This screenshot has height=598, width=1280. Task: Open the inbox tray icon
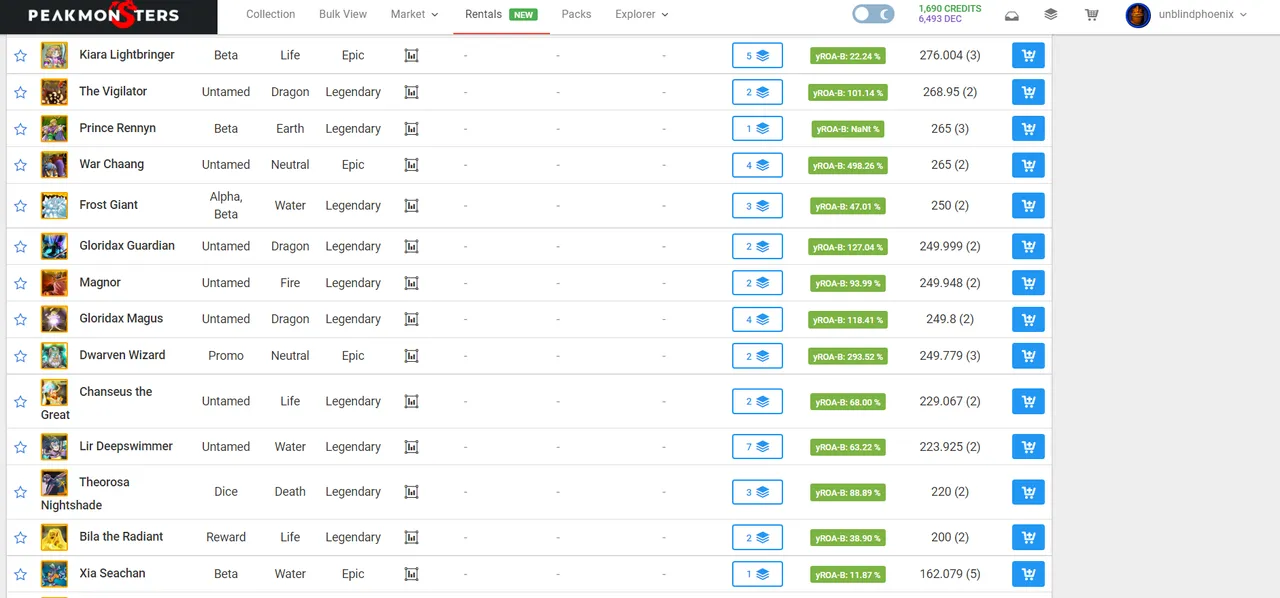[x=1013, y=15]
